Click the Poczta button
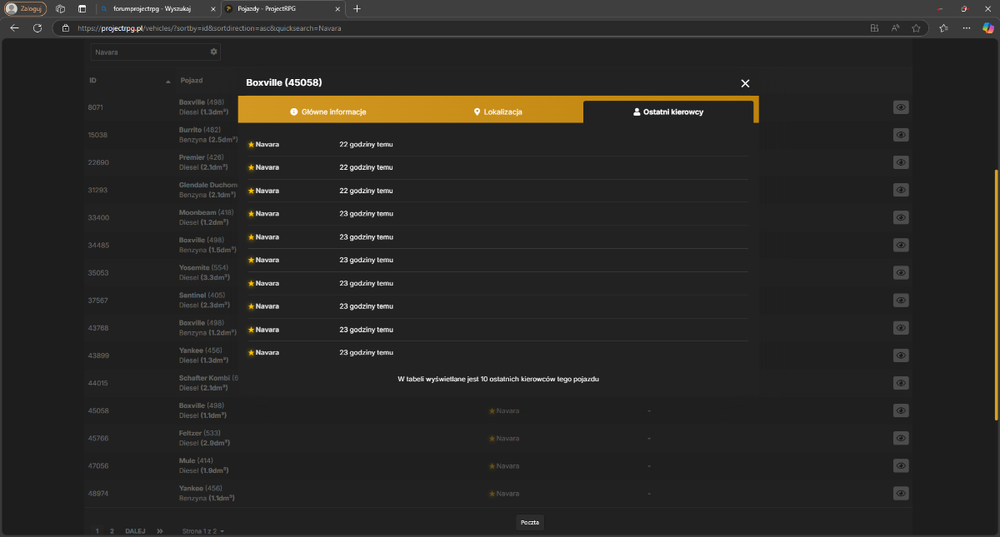The height and width of the screenshot is (537, 1000). 529,522
